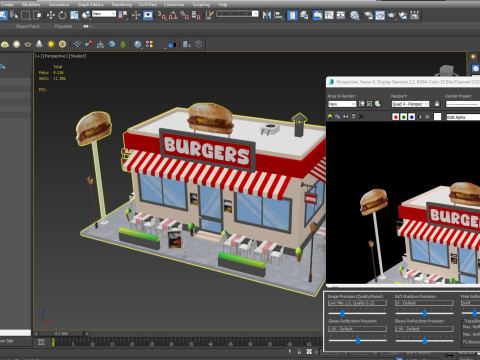
Task: Click the question mark circle icon
Action: [198, 44]
